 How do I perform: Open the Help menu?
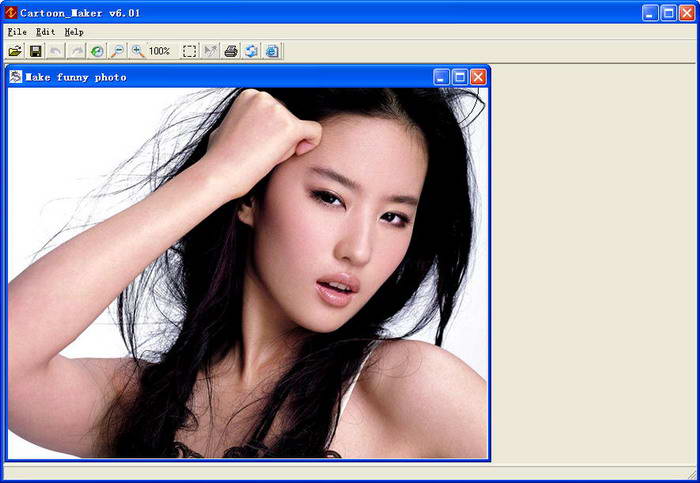pyautogui.click(x=74, y=32)
